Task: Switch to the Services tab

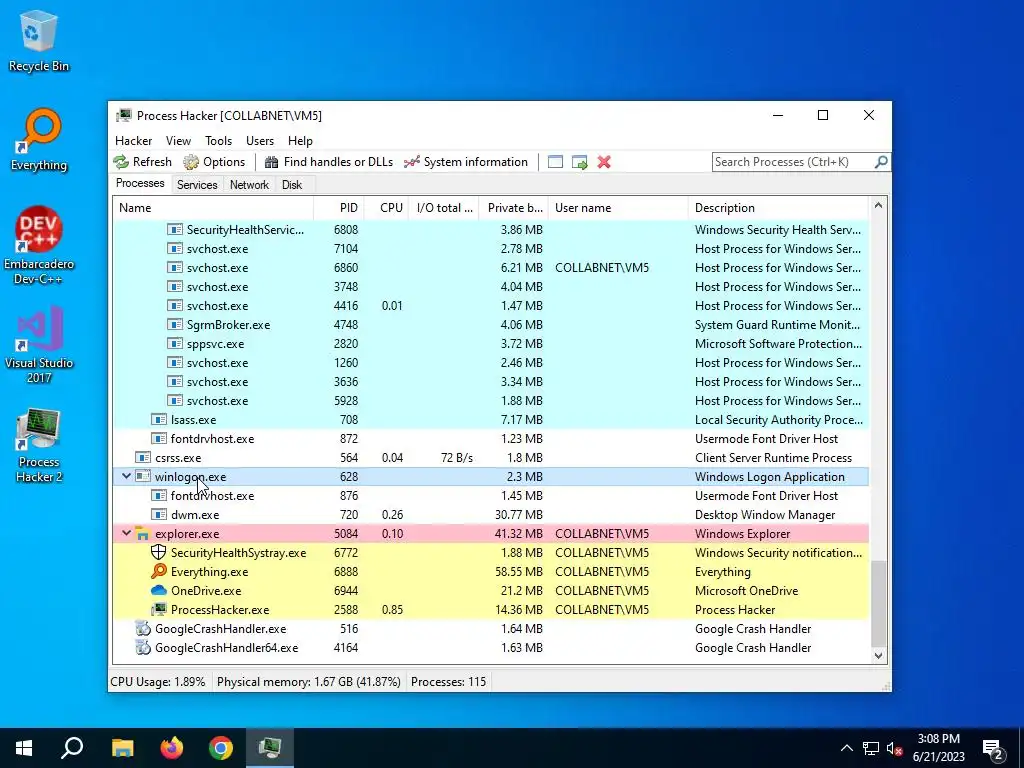Action: tap(197, 185)
